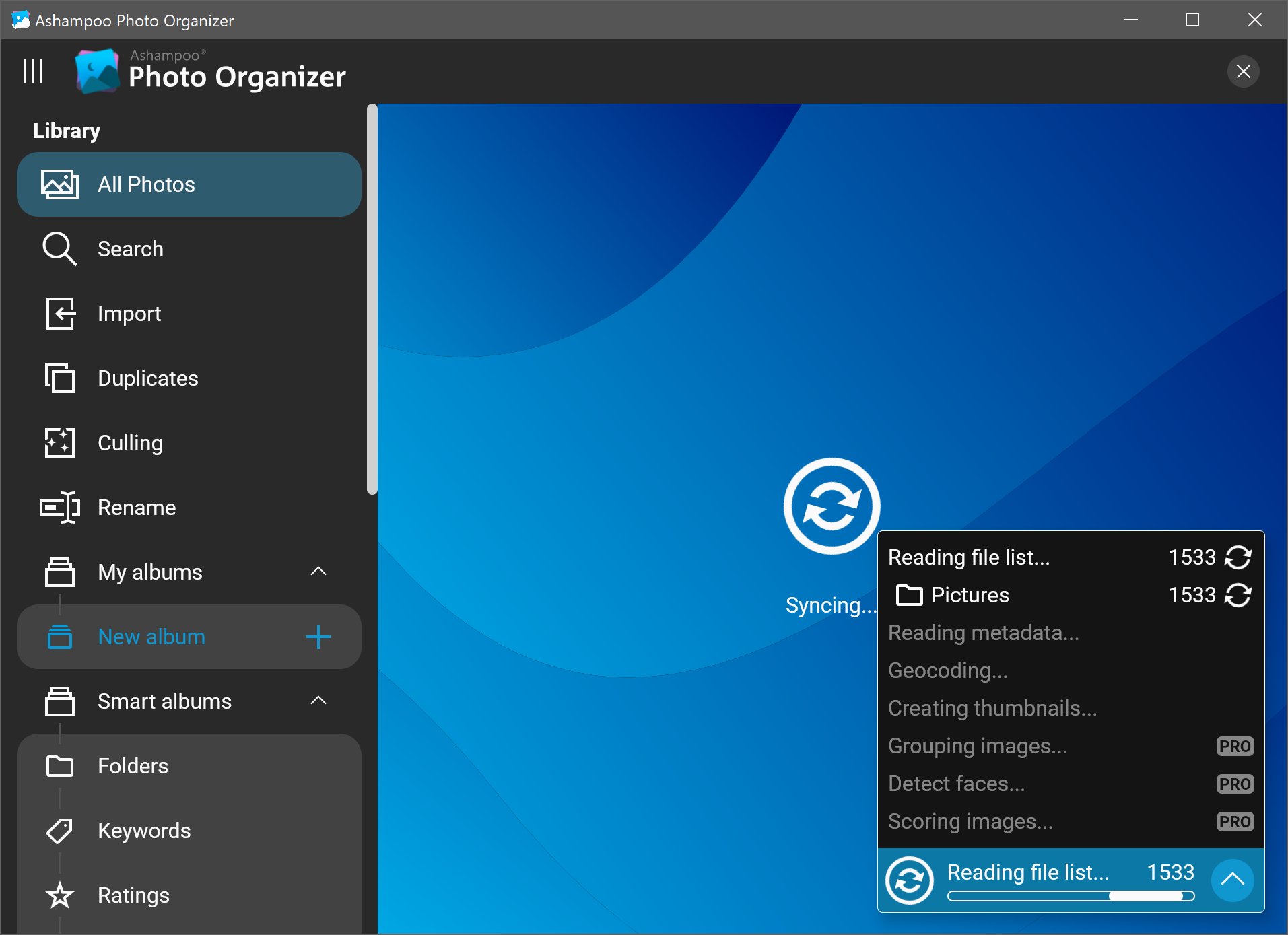Collapse the My albums section chevron

click(x=318, y=572)
